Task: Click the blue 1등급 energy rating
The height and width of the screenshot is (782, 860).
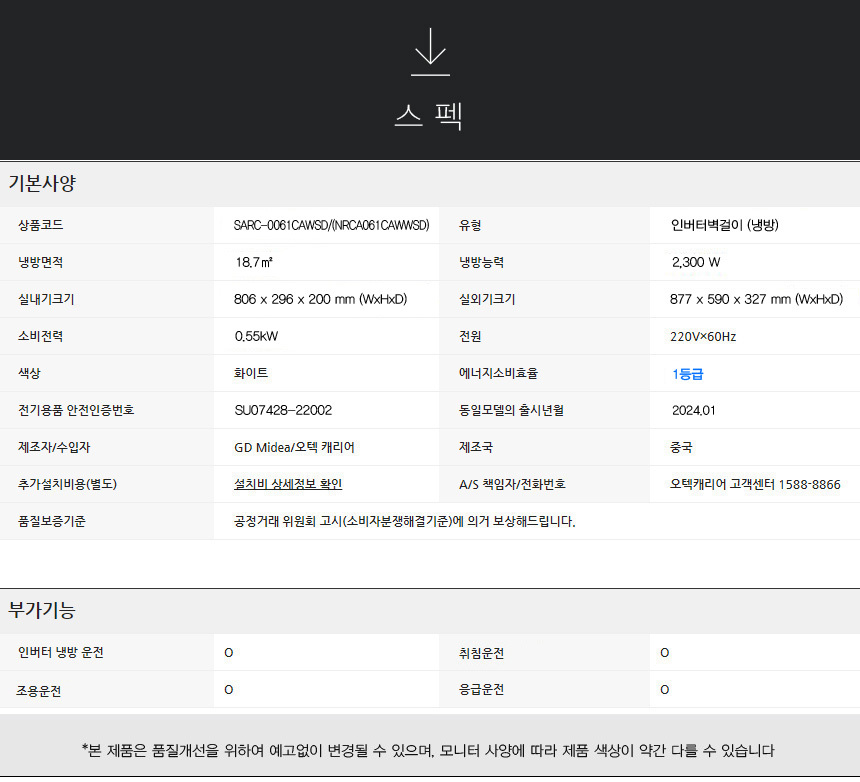Action: (x=687, y=374)
